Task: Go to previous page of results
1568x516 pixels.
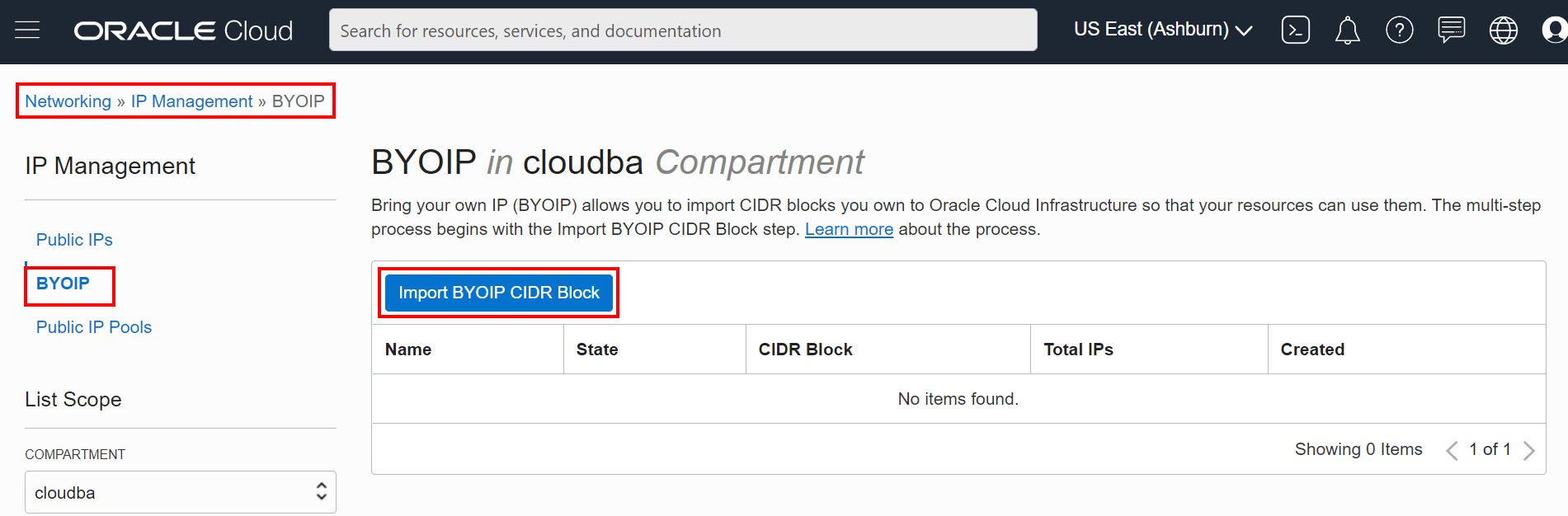Action: (x=1452, y=450)
